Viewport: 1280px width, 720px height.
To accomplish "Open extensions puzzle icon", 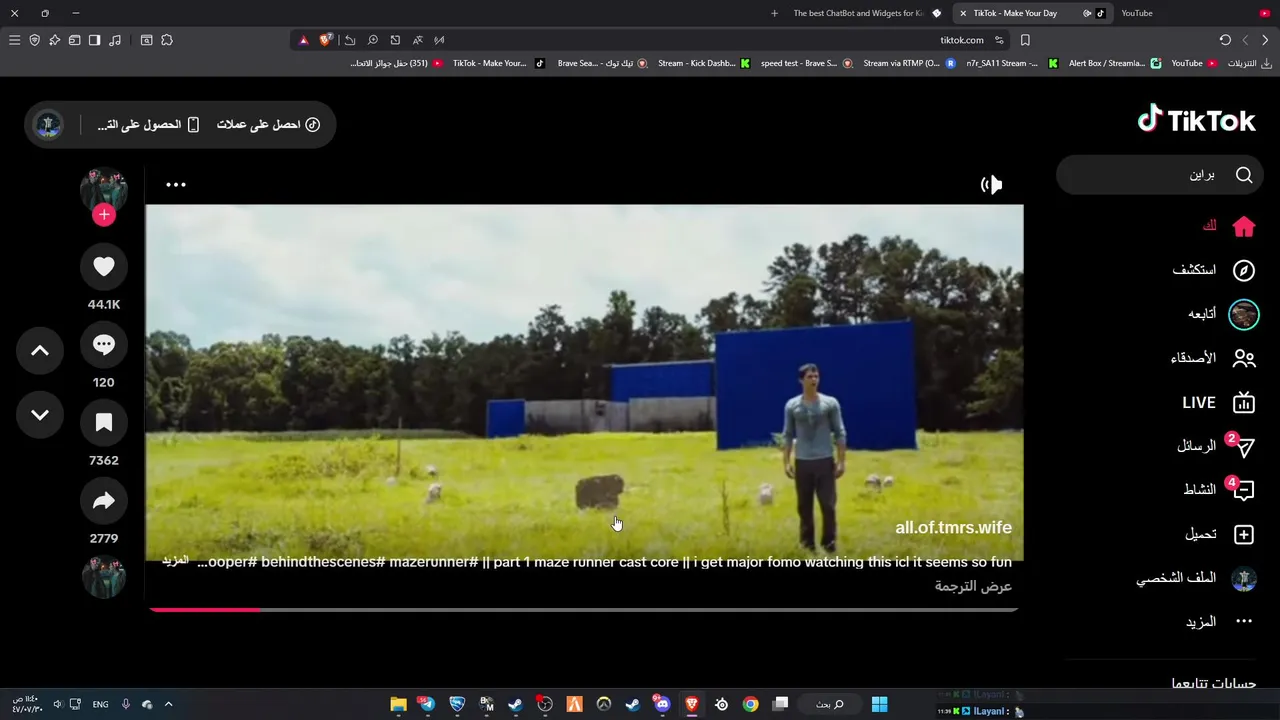I will tap(167, 40).
